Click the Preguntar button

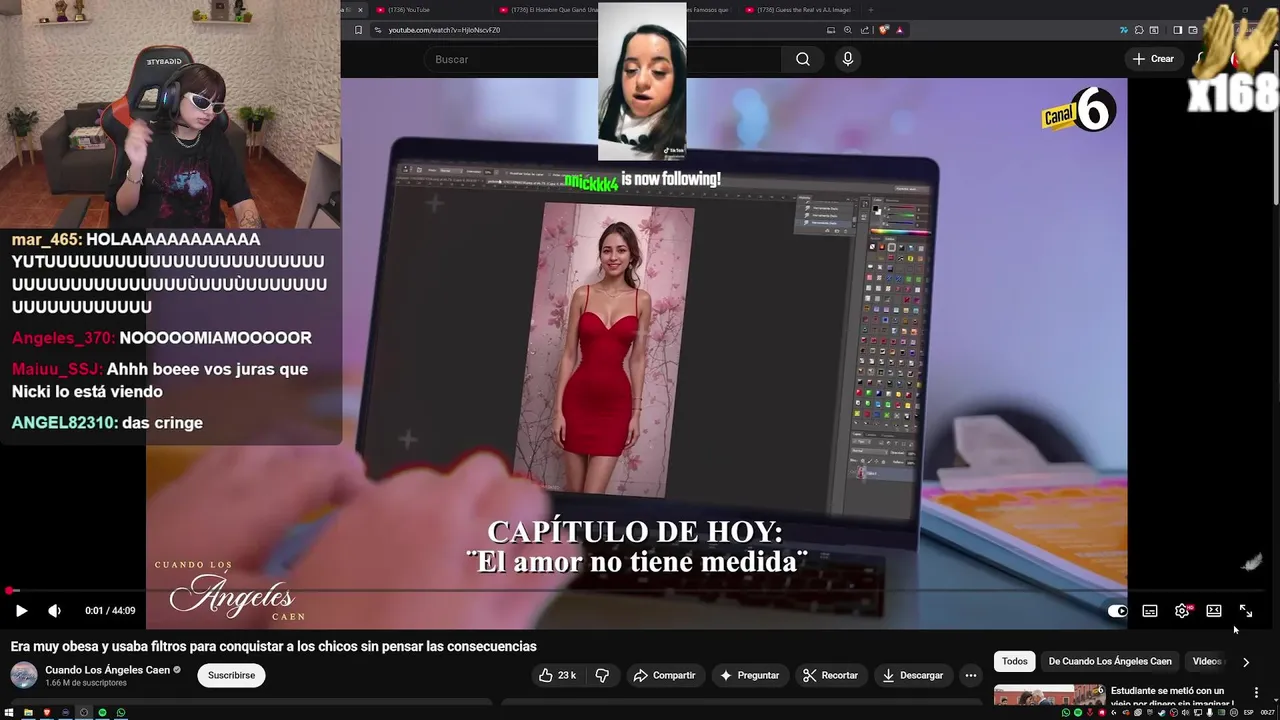[749, 675]
